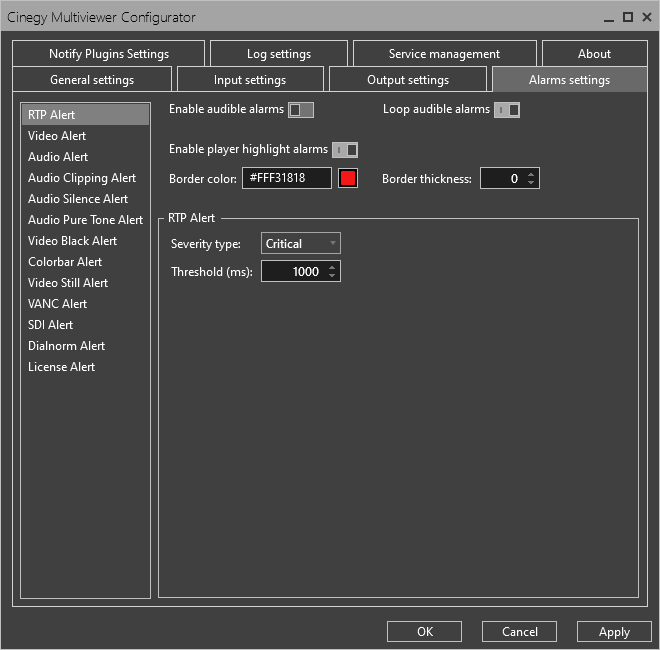Choose Audio Alert from the list
660x650 pixels.
[x=85, y=157]
